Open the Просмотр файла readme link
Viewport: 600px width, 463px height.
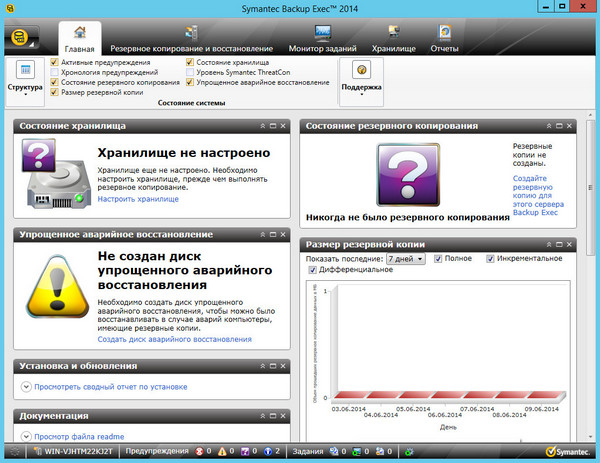point(79,437)
